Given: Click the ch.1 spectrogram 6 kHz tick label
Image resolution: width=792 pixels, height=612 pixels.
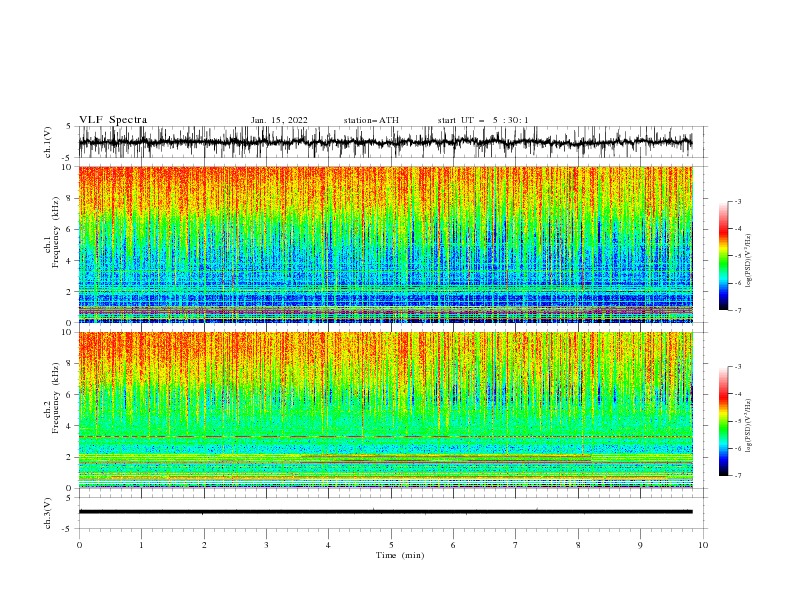Looking at the screenshot, I should [x=69, y=230].
